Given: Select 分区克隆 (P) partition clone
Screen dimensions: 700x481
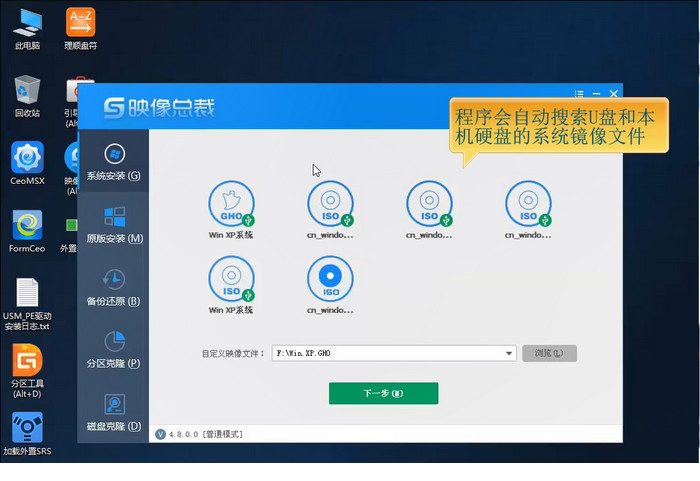Looking at the screenshot, I should pyautogui.click(x=114, y=350).
